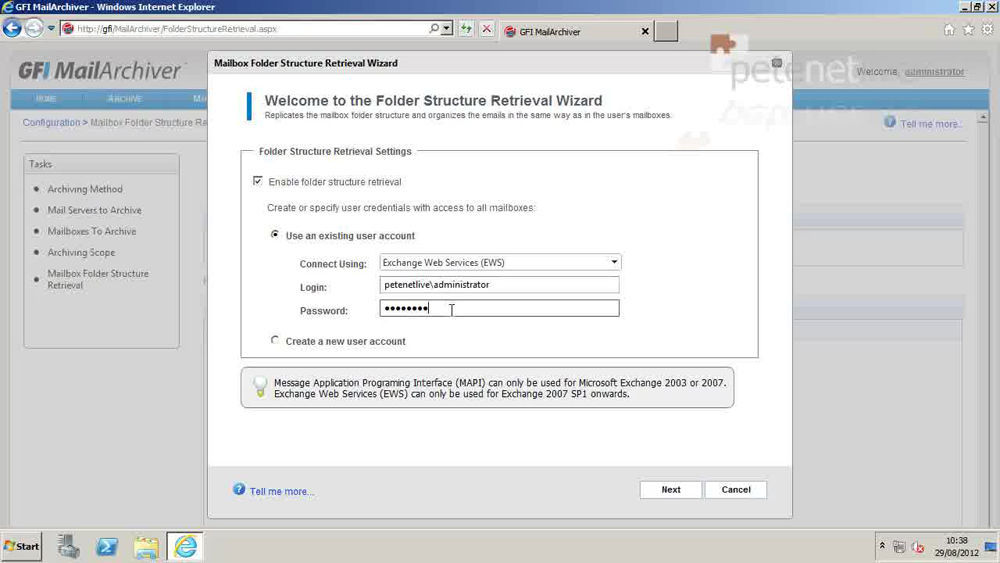
Task: Click the browser Home icon
Action: [949, 29]
